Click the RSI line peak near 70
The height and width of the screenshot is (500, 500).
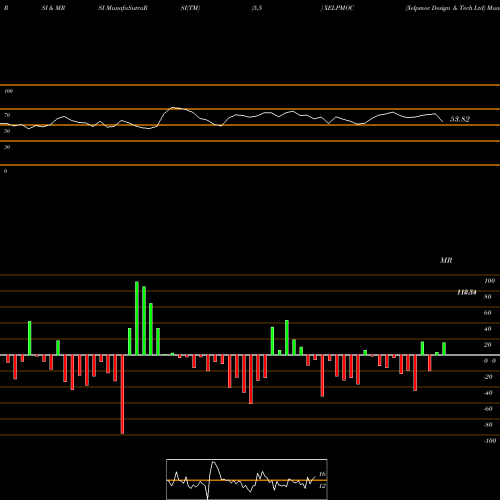(173, 108)
